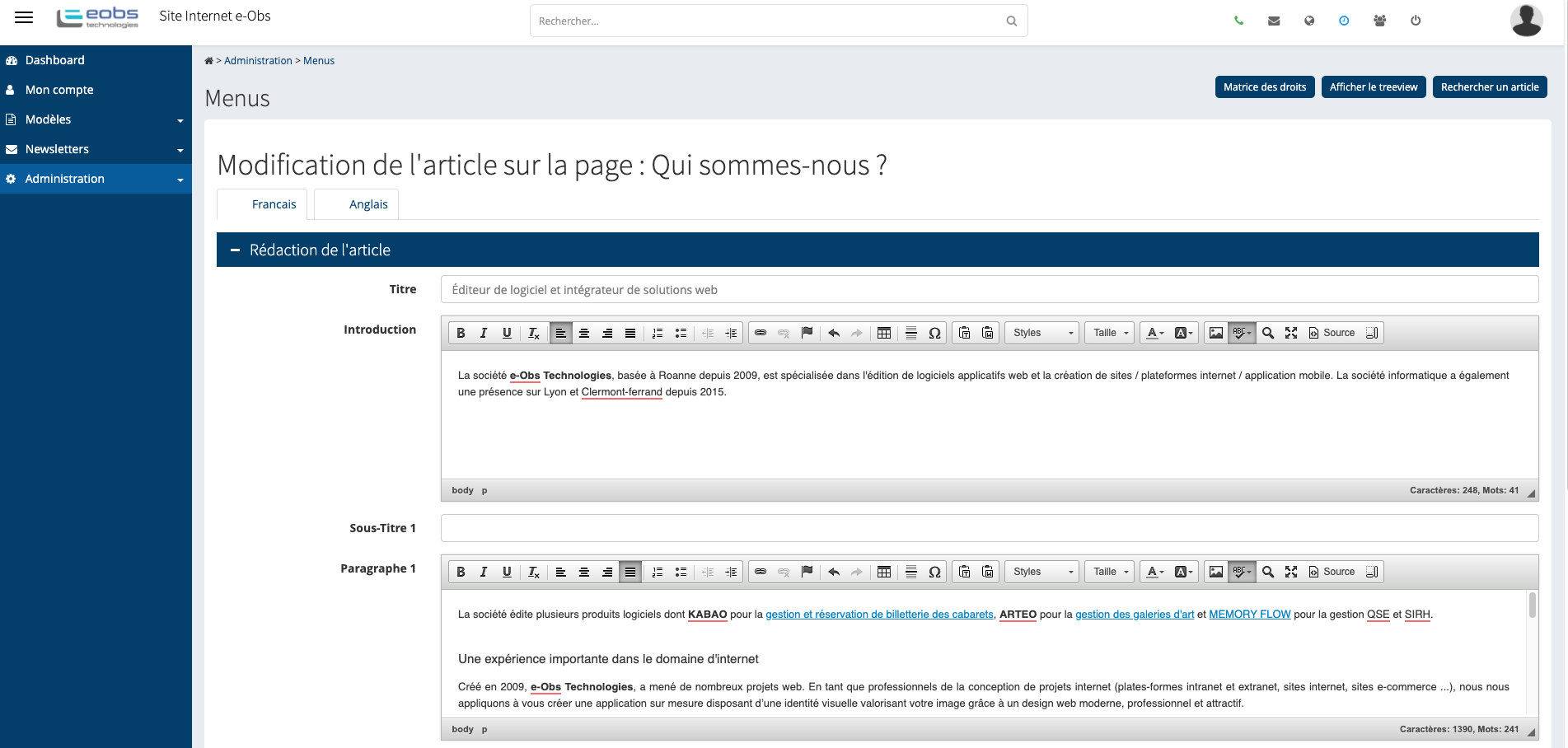
Task: Open the users group icon
Action: (1379, 21)
